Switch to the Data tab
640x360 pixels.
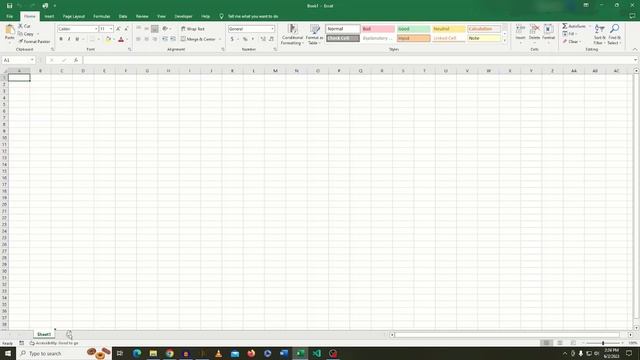(x=122, y=16)
